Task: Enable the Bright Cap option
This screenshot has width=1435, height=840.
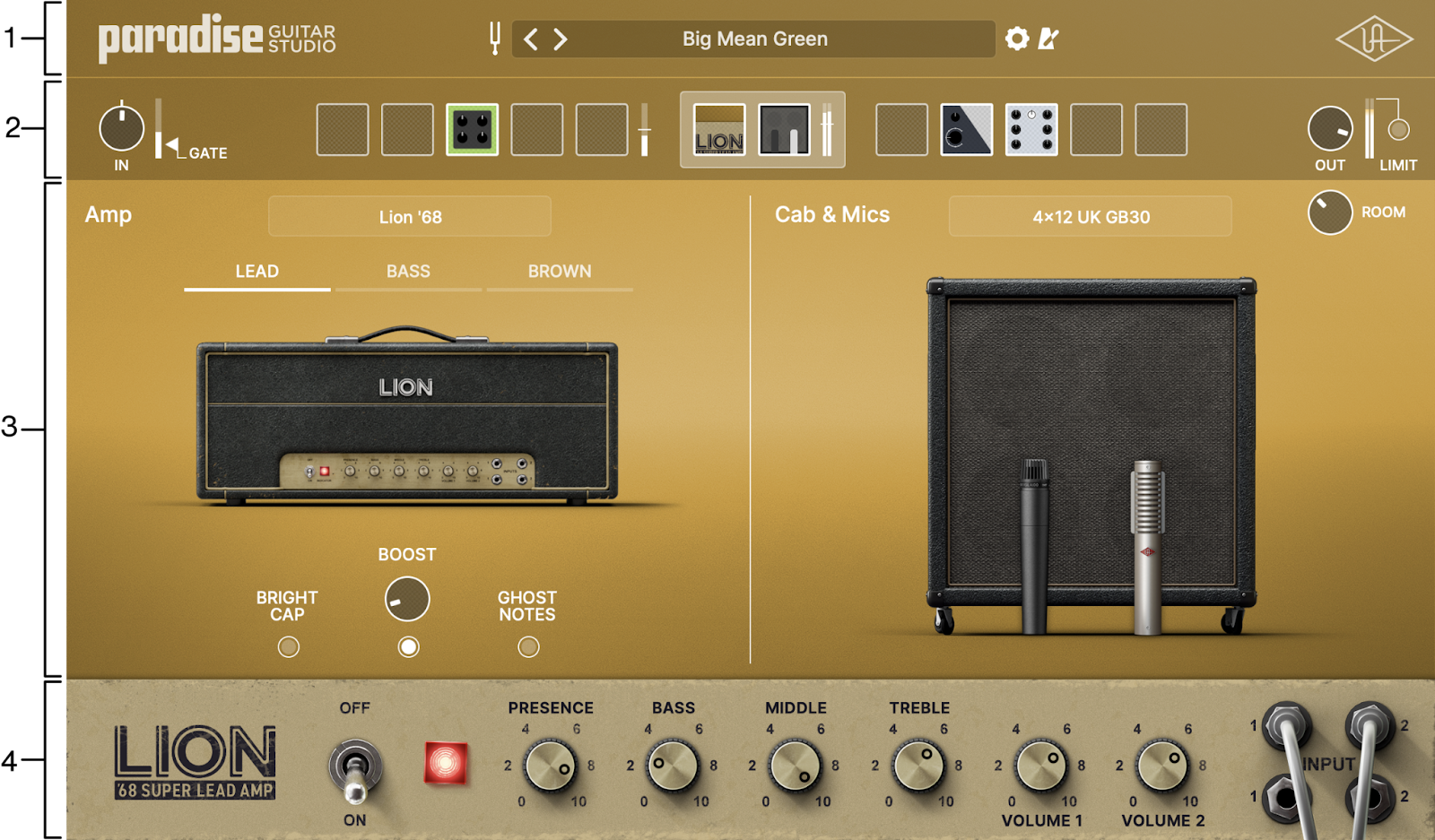Action: coord(288,646)
